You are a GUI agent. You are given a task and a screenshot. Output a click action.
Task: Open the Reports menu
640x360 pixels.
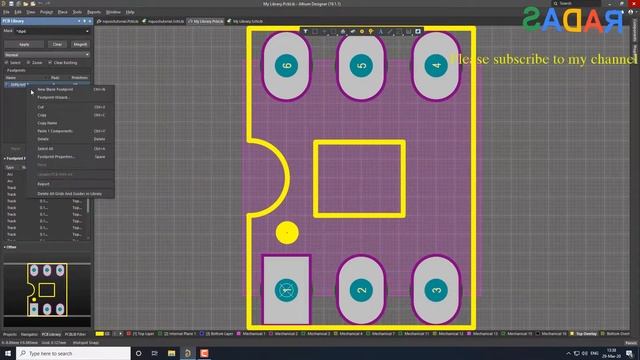click(x=94, y=12)
